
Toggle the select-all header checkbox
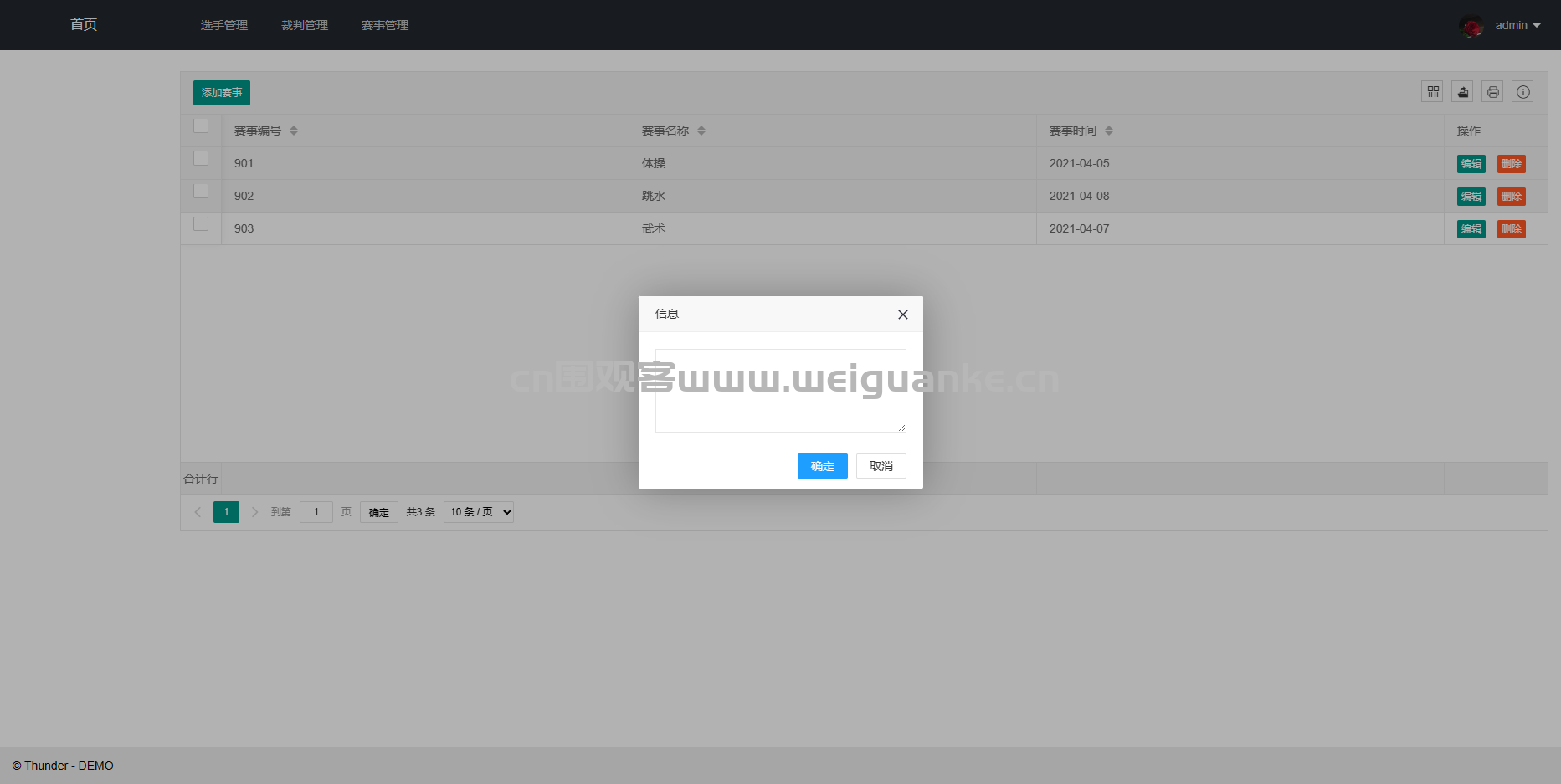(201, 126)
